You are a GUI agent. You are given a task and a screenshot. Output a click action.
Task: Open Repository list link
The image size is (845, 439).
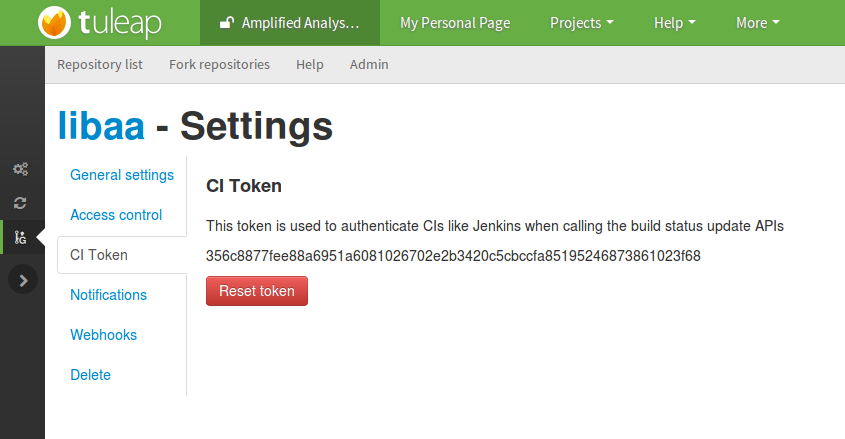pos(100,65)
